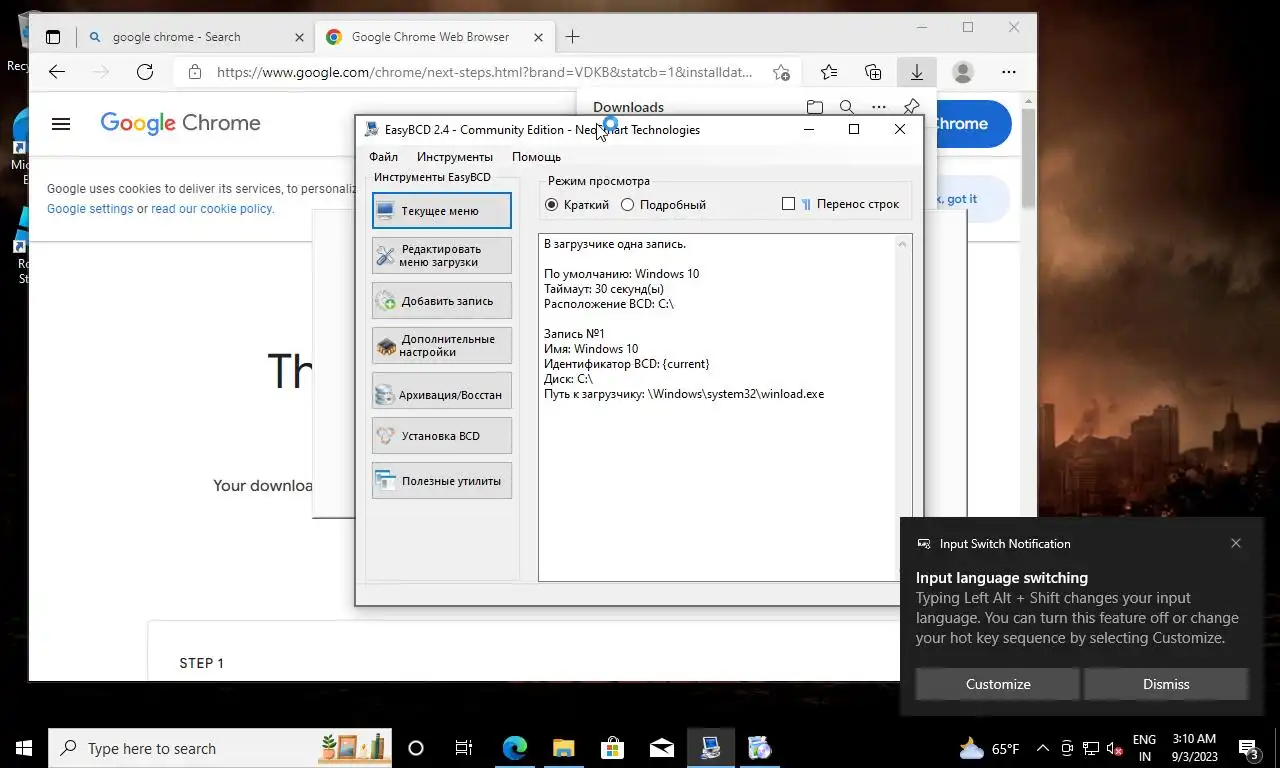This screenshot has height=768, width=1280.
Task: Click Customize in input switch notification
Action: [998, 684]
